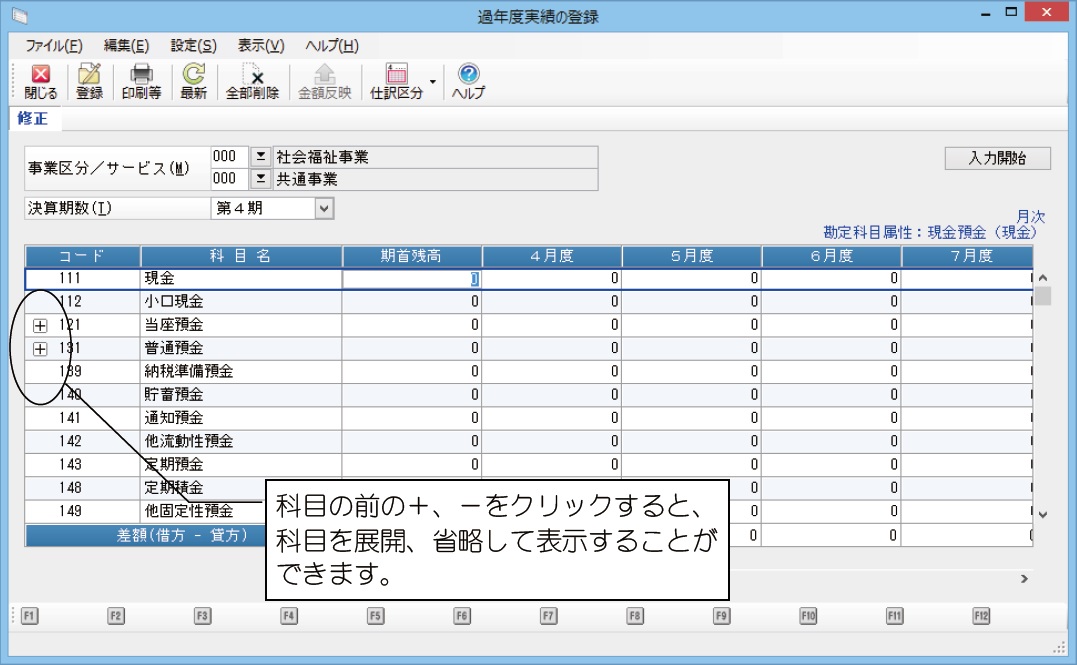Viewport: 1077px width, 665px height.
Task: Expand the 当座預金 account row
Action: [41, 325]
